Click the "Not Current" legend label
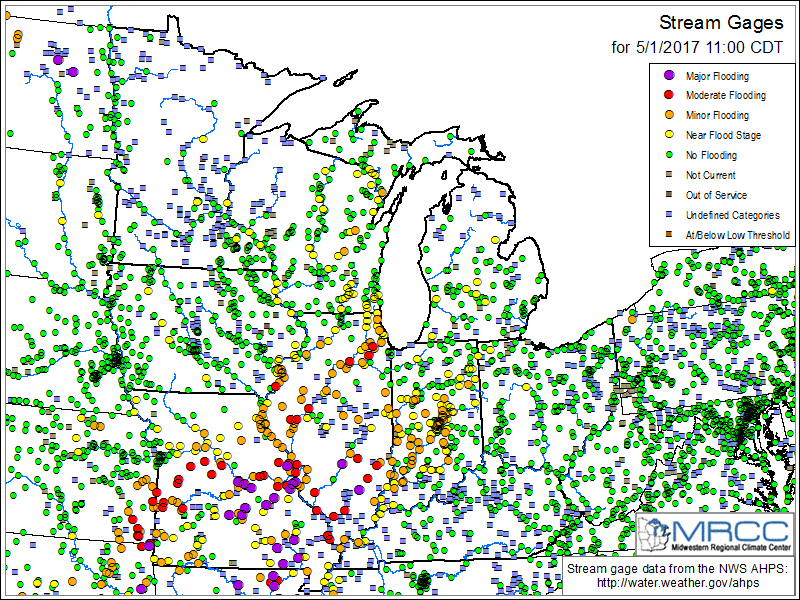The image size is (800, 600). [x=711, y=175]
